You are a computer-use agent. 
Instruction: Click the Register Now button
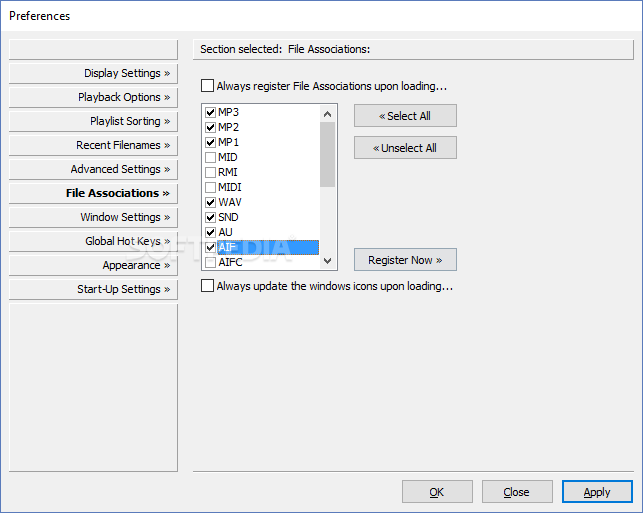tap(405, 260)
